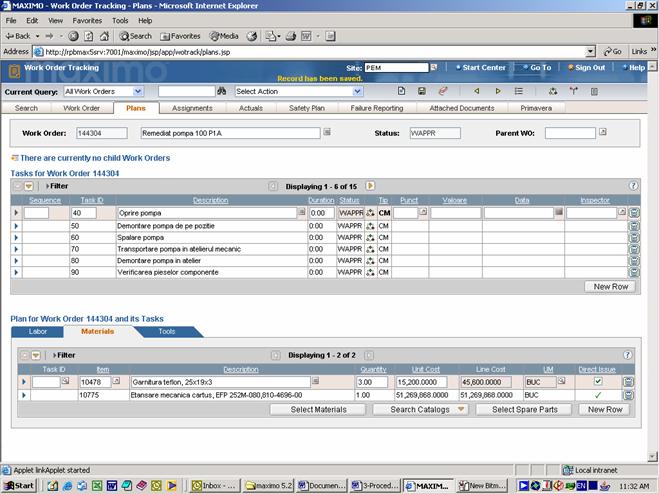Delete task row Oprire pompa

(x=634, y=213)
